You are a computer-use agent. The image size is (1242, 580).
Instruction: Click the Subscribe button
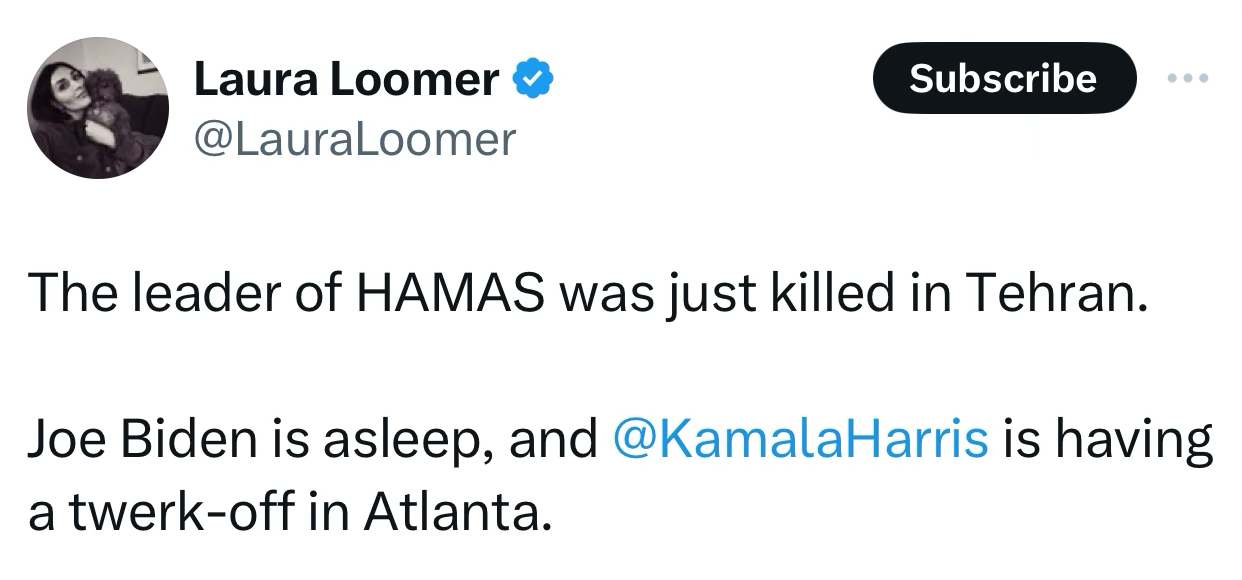(1004, 78)
